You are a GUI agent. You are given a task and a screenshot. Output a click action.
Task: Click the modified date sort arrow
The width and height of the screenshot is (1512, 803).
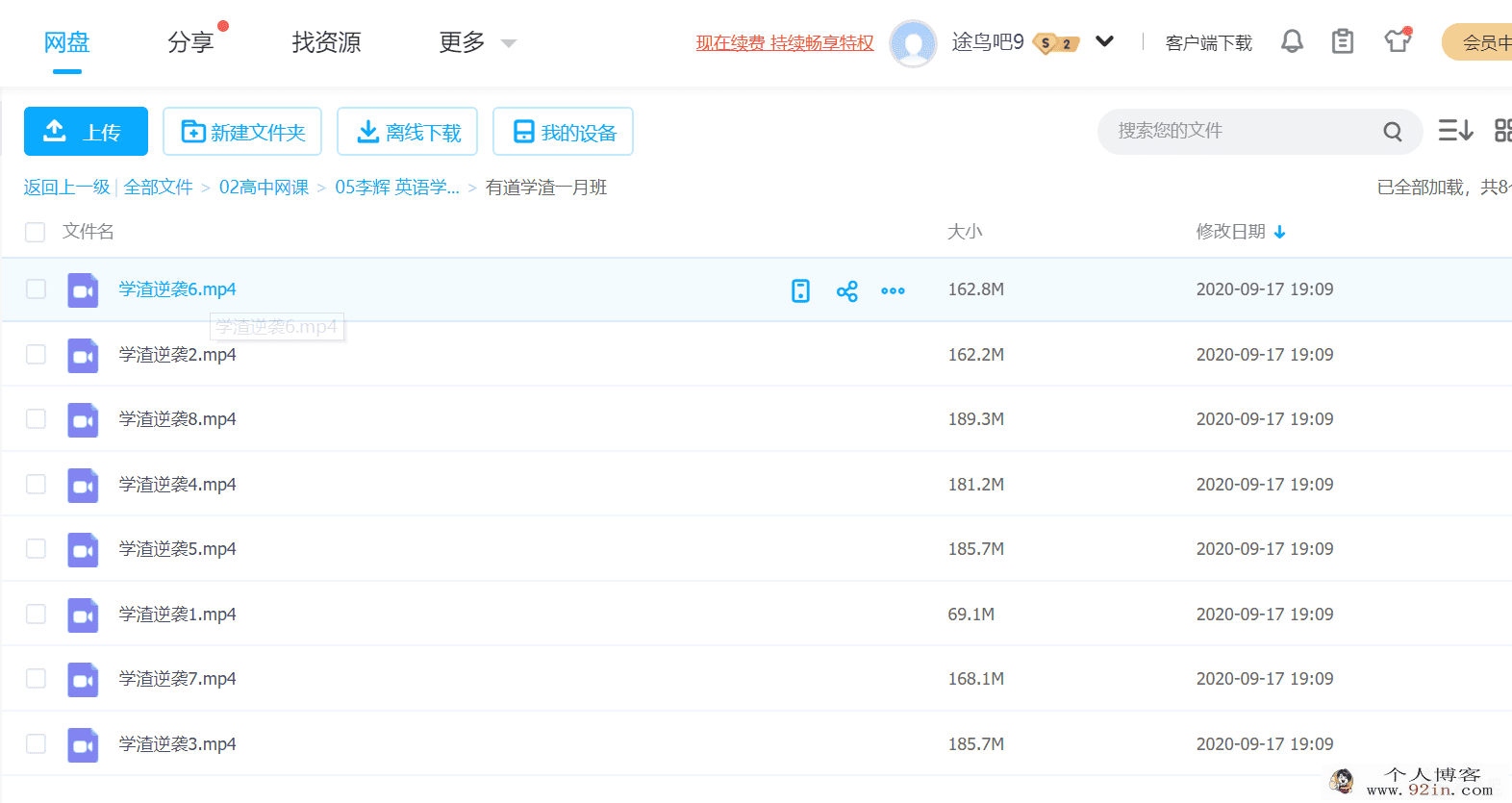pos(1279,232)
